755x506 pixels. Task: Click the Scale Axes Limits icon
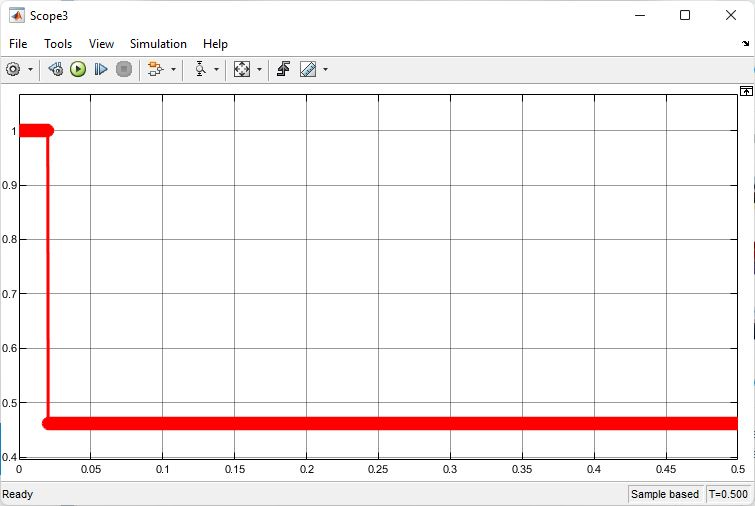(x=242, y=69)
